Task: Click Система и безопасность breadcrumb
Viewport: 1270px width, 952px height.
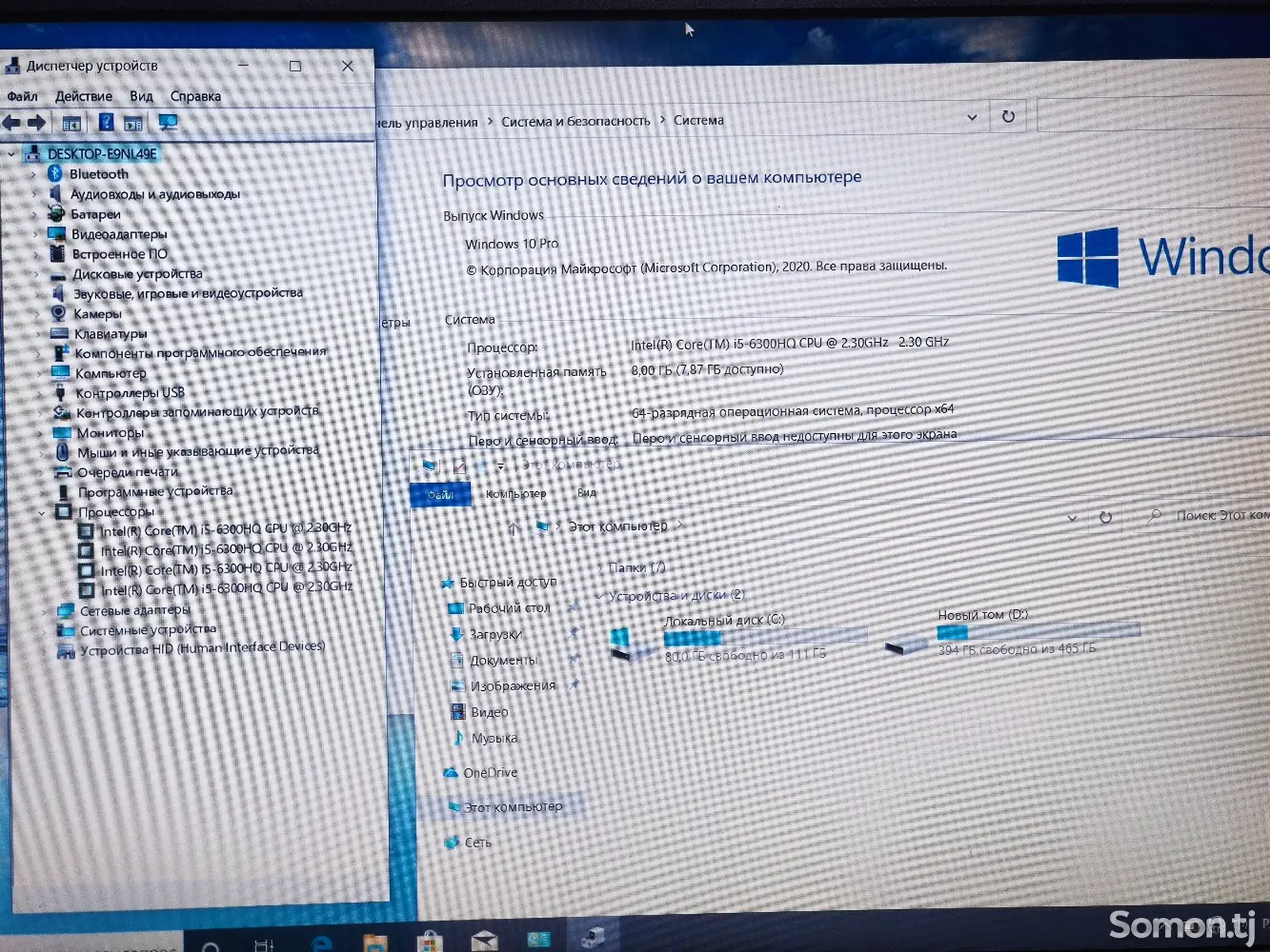Action: point(575,121)
